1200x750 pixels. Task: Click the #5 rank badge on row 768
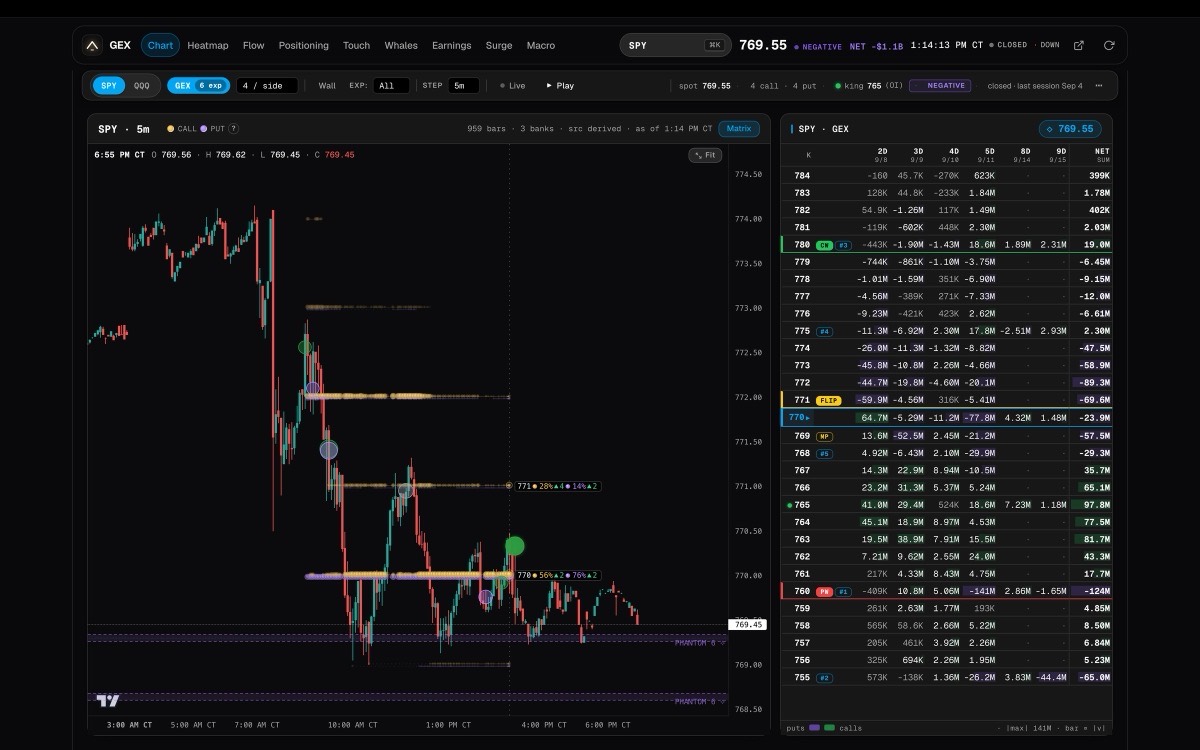[824, 453]
